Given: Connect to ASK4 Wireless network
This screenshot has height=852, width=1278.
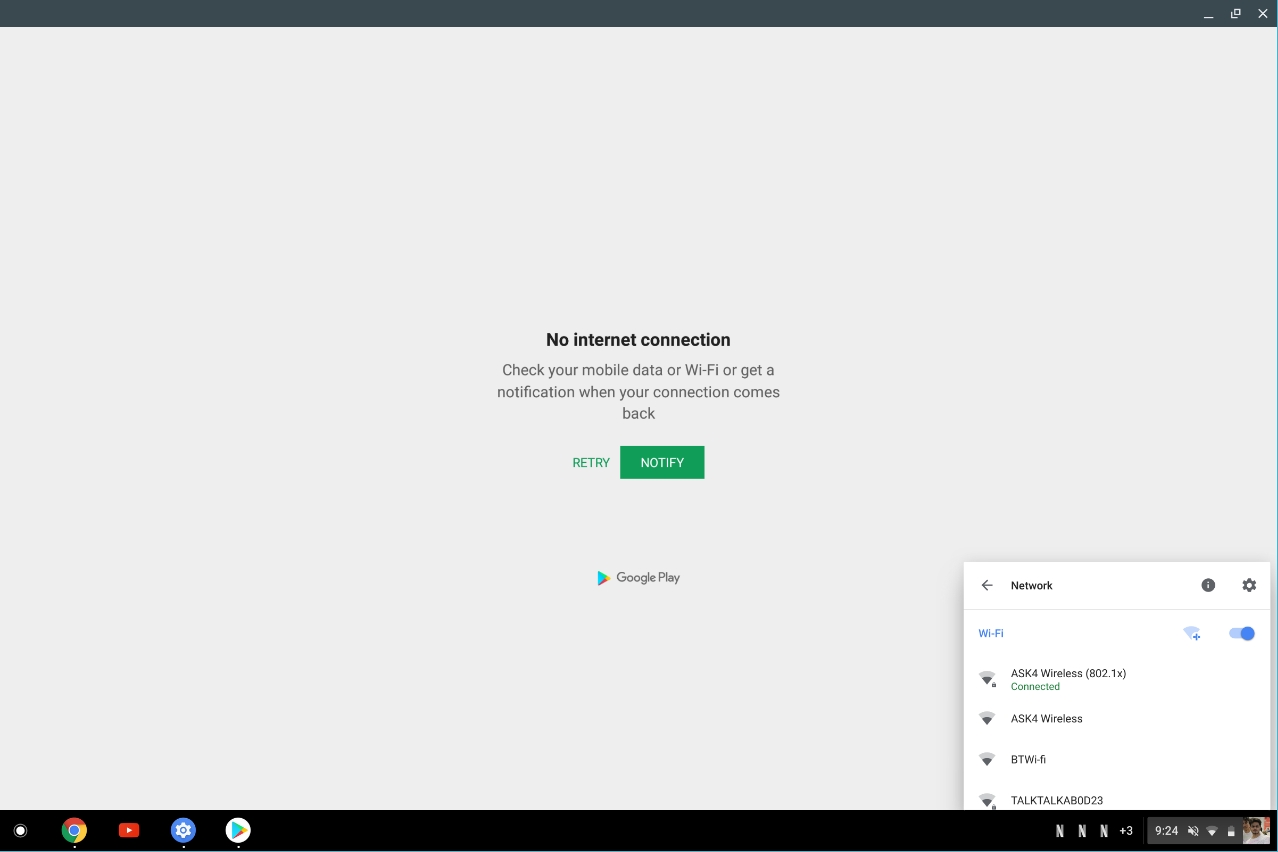Looking at the screenshot, I should (x=1046, y=719).
